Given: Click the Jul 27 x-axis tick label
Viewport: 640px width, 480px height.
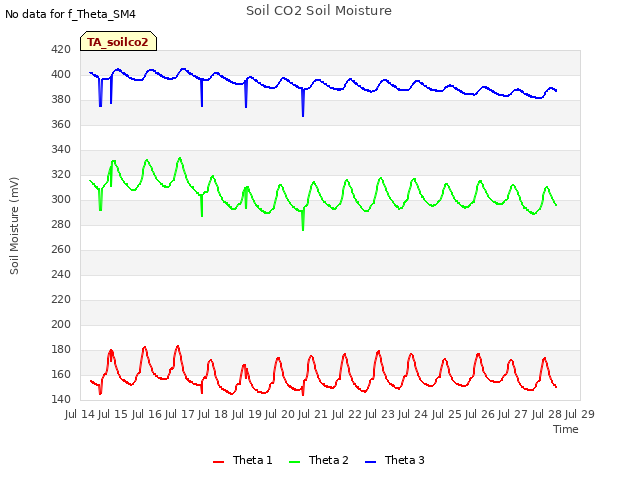Looking at the screenshot, I should tap(515, 414).
